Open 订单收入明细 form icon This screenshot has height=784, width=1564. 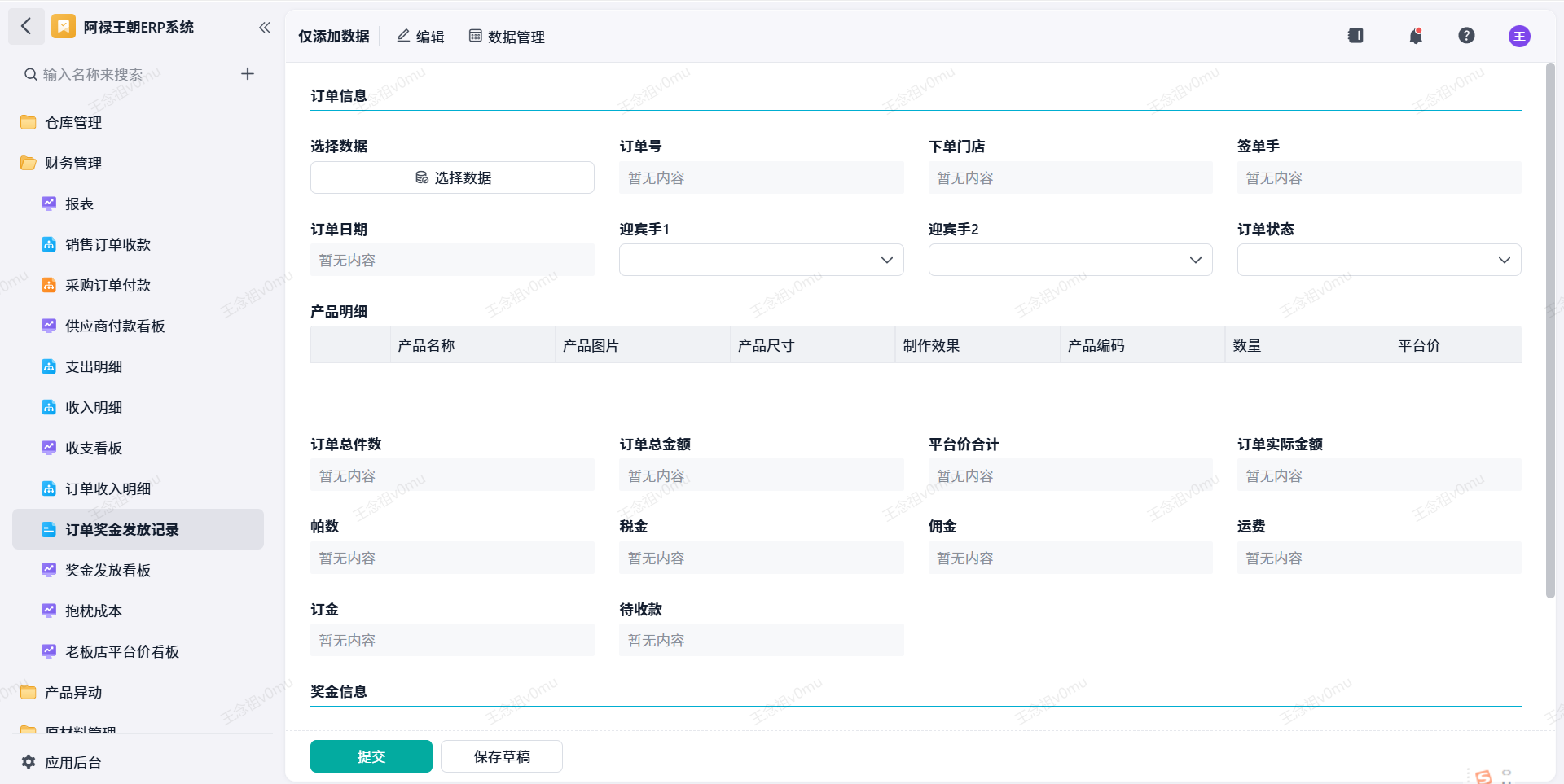pyautogui.click(x=49, y=488)
